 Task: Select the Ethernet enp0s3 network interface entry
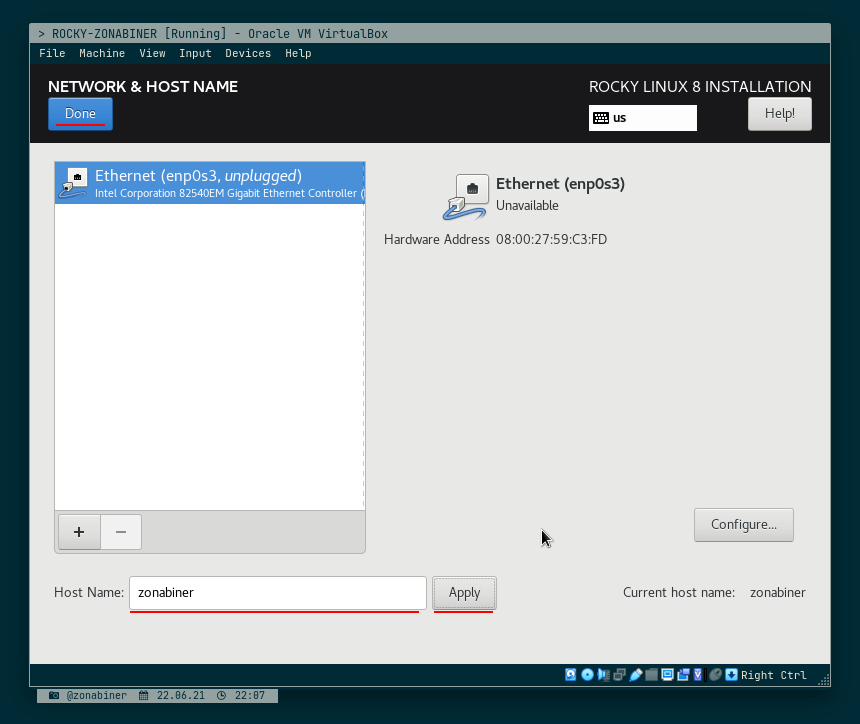210,183
